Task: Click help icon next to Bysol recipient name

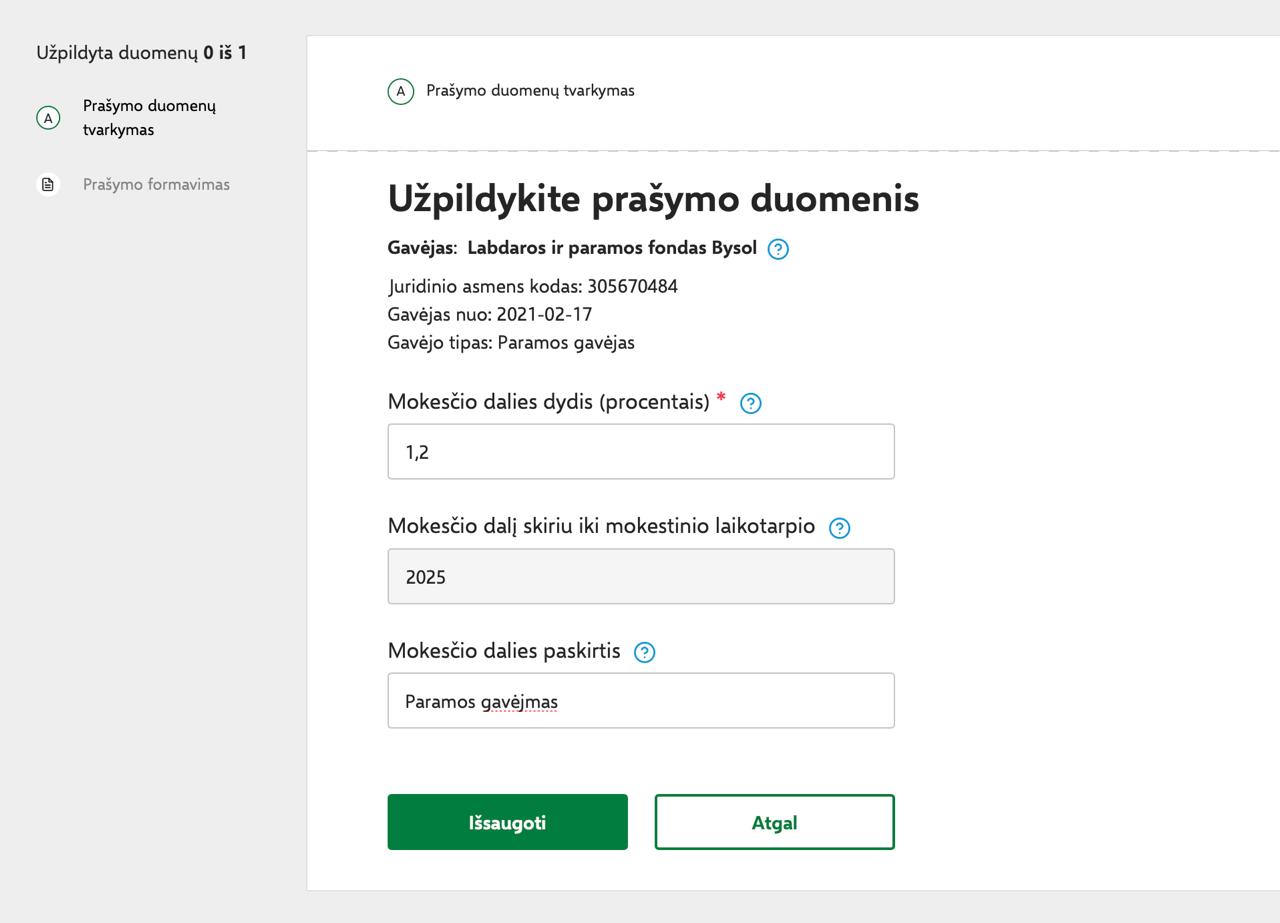Action: (x=778, y=249)
